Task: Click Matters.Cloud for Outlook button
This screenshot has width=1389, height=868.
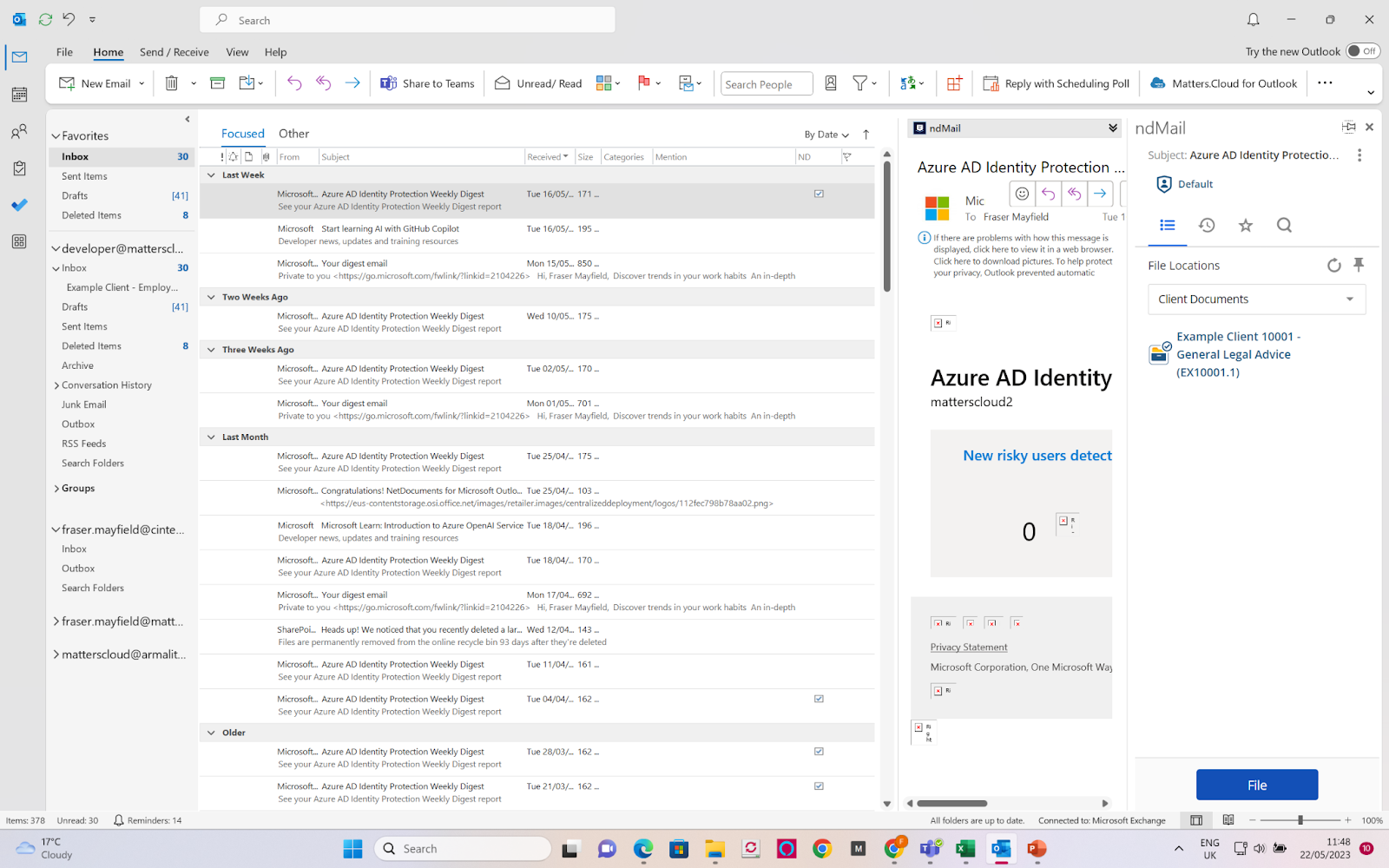Action: click(1224, 83)
